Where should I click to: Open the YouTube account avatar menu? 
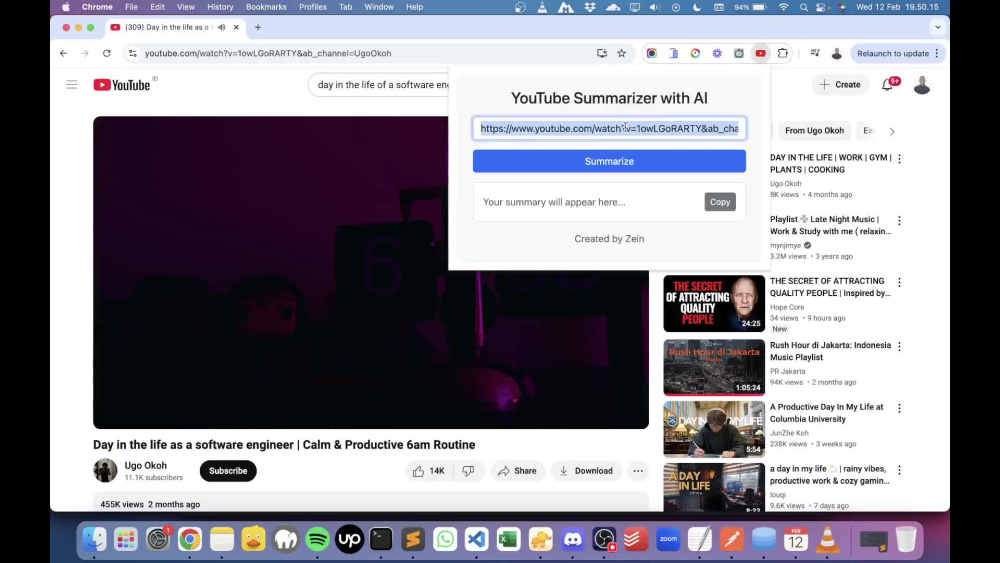pos(922,85)
